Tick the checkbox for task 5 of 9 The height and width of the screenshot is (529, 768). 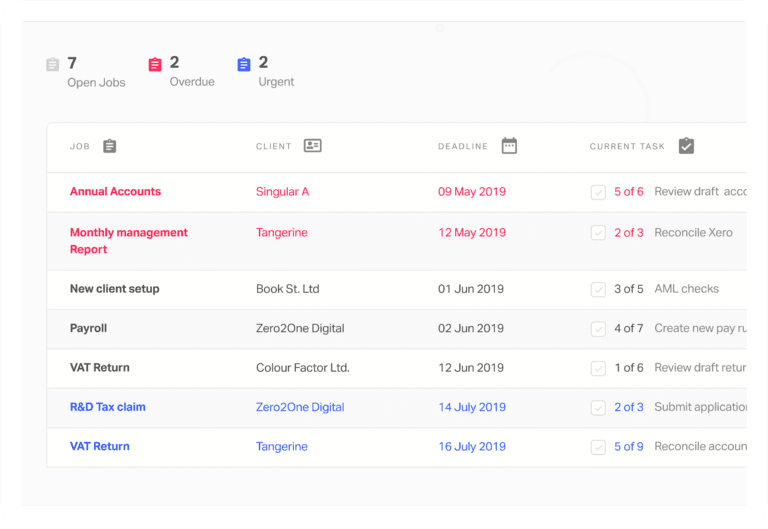click(598, 447)
